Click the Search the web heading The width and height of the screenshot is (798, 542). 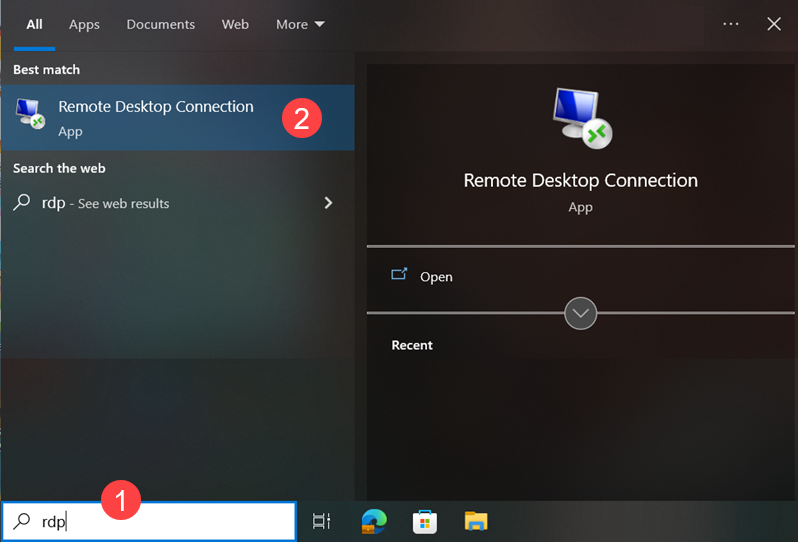click(x=59, y=168)
